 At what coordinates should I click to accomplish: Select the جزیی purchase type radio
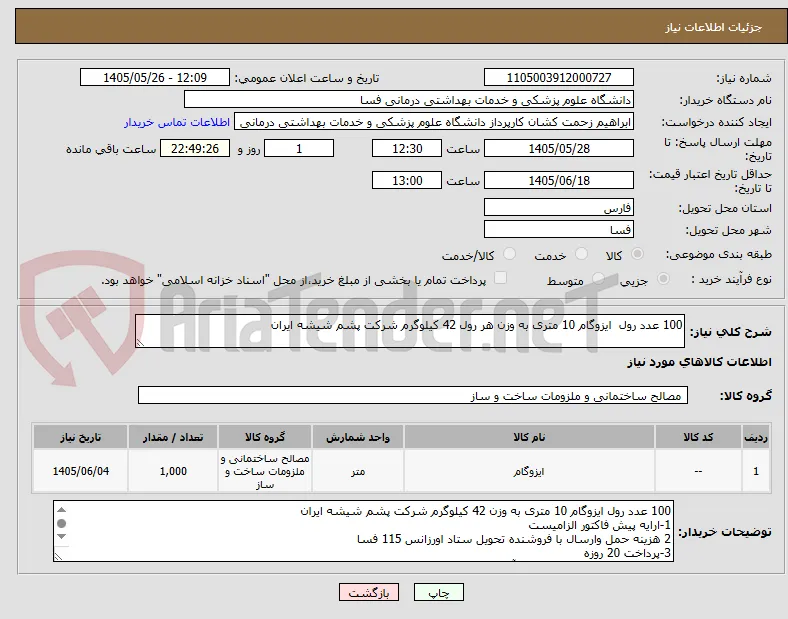(x=663, y=279)
